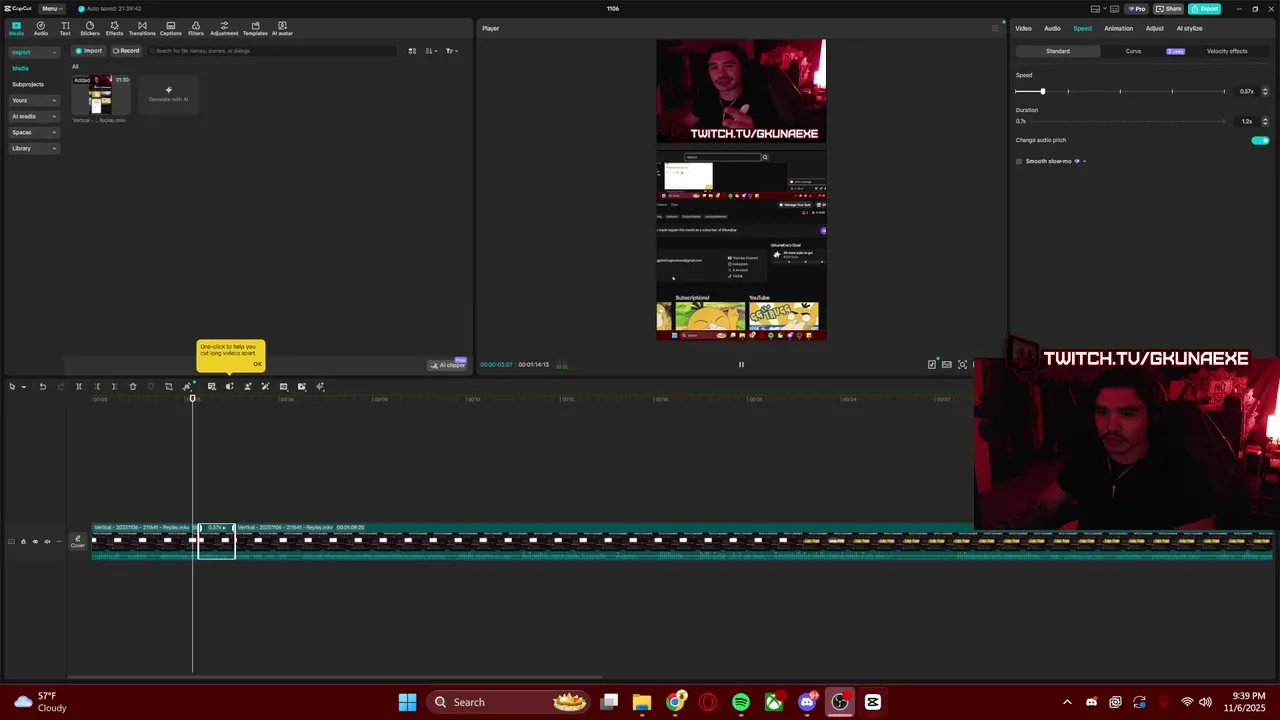1280x720 pixels.
Task: Open the Captions panel
Action: click(x=171, y=28)
